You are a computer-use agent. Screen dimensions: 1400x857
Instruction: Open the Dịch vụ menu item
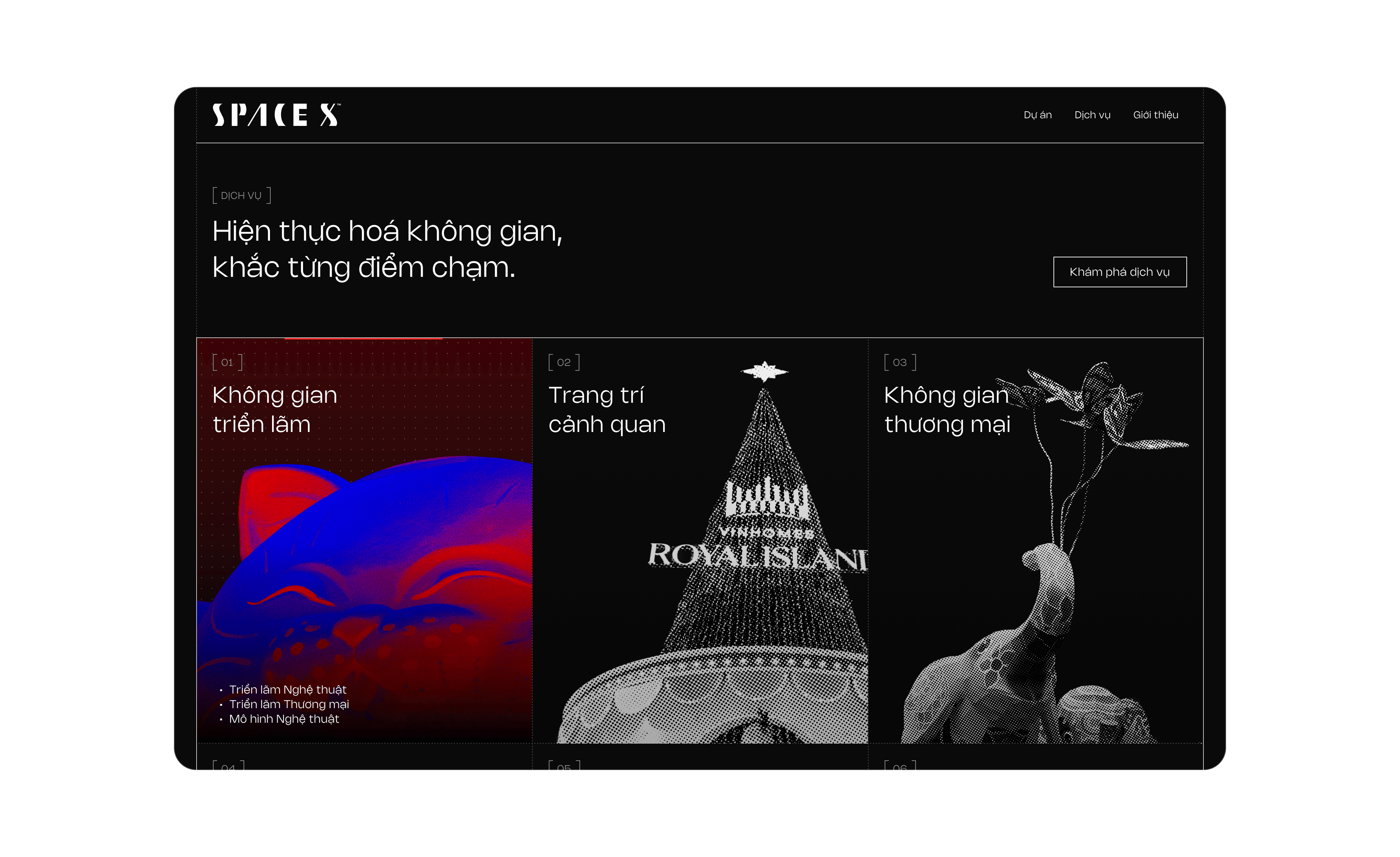coord(1092,115)
